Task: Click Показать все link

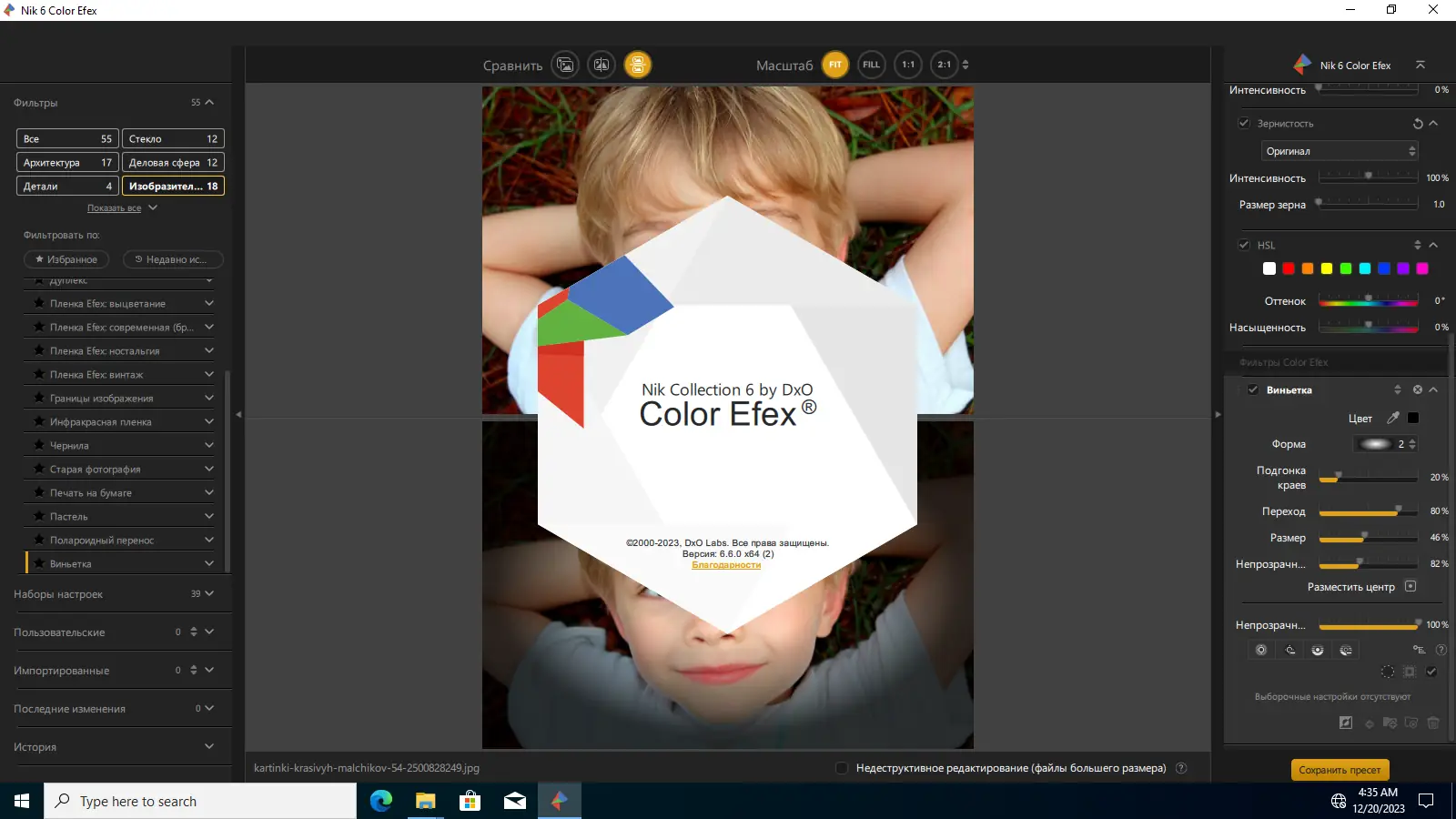Action: coord(114,208)
